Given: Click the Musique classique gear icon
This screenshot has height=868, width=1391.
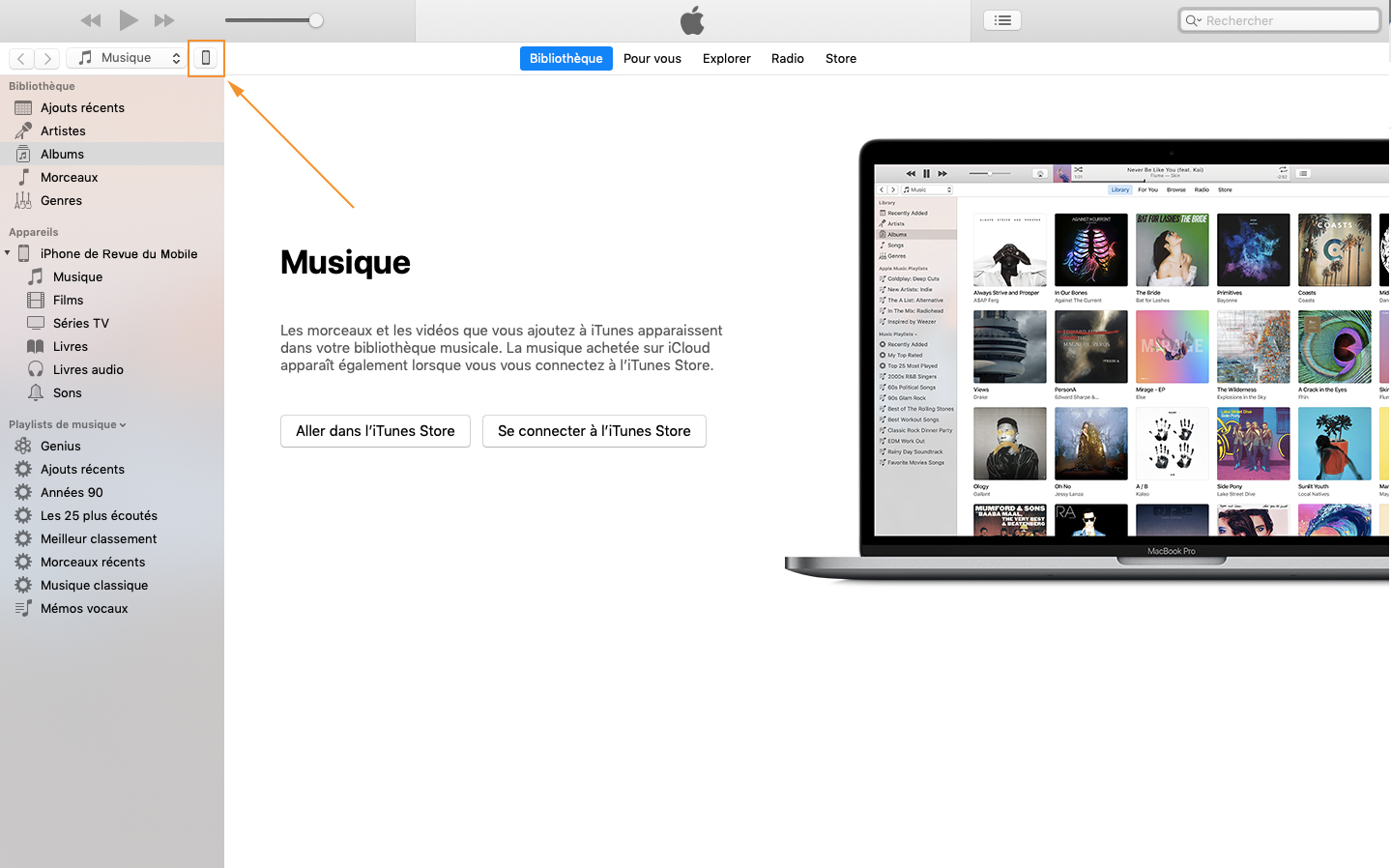Looking at the screenshot, I should click(23, 585).
